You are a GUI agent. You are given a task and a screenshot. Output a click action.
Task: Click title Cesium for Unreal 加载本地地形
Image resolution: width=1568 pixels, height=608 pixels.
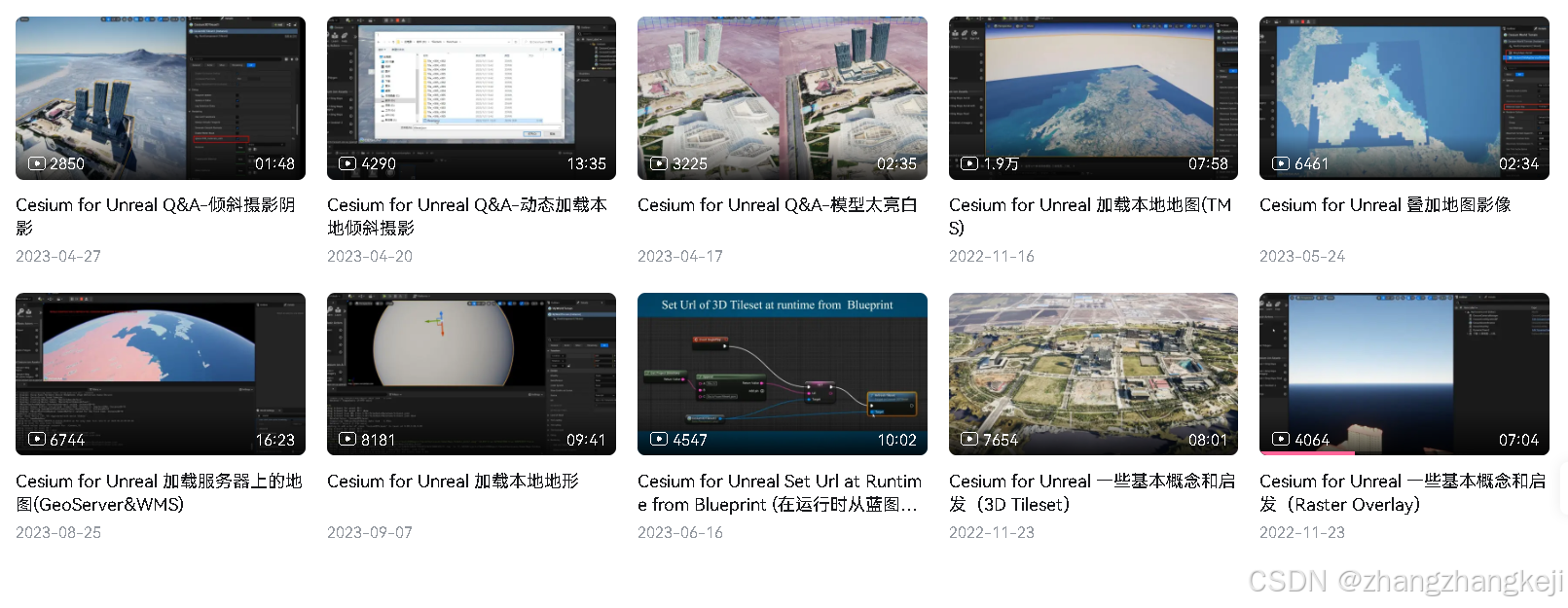[x=453, y=482]
